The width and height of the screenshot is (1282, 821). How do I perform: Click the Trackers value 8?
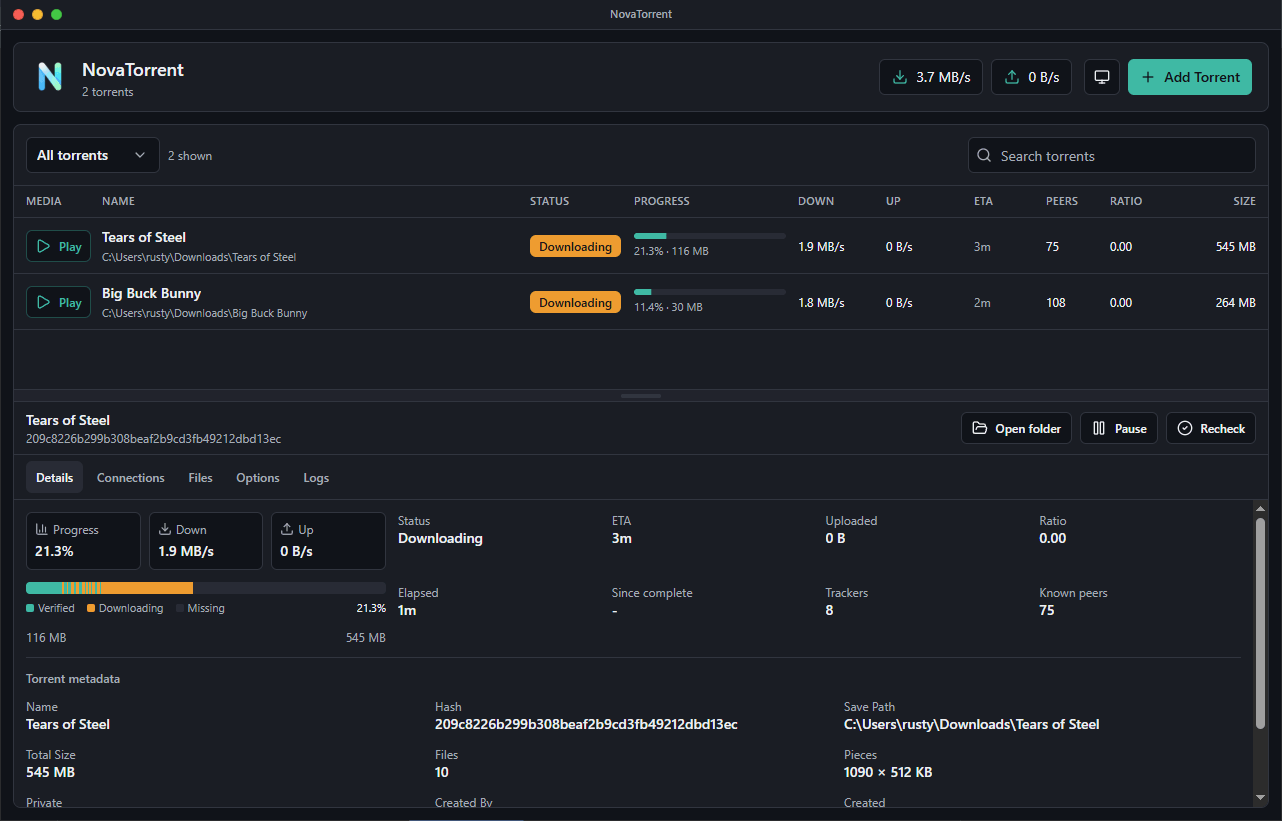(x=829, y=610)
